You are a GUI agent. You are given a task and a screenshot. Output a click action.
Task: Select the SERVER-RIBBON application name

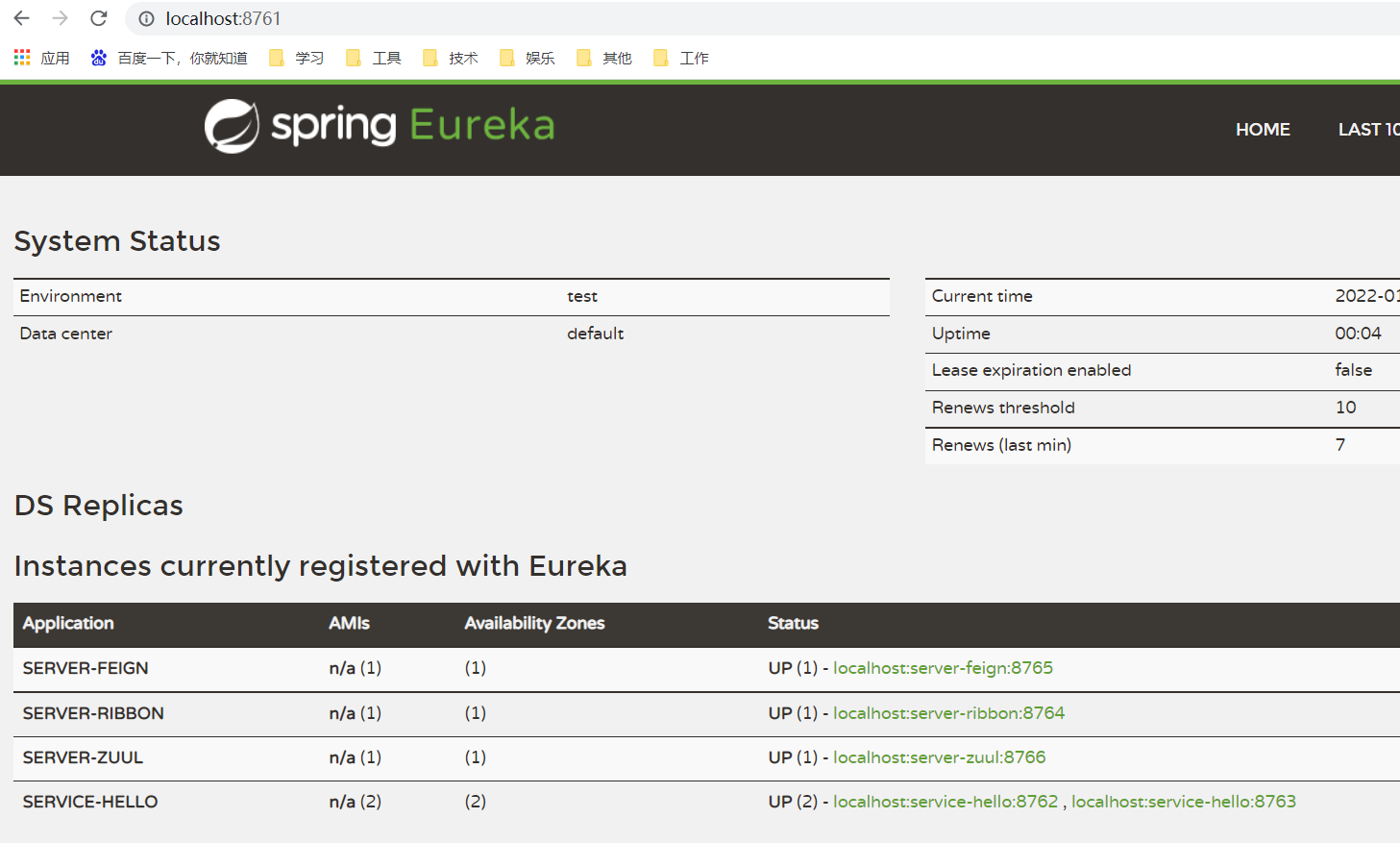tap(93, 713)
